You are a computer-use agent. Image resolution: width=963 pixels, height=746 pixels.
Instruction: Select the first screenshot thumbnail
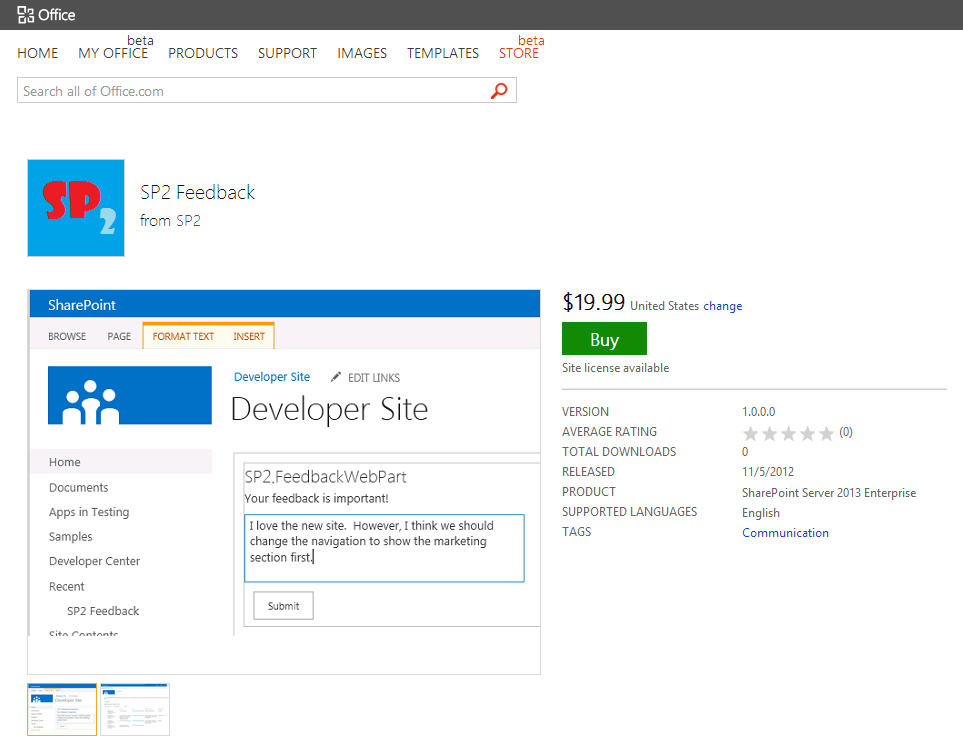coord(62,709)
